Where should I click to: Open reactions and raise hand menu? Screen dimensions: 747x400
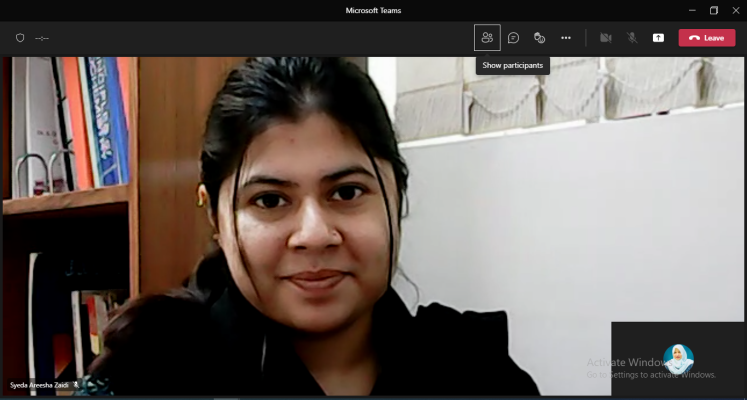coord(539,38)
